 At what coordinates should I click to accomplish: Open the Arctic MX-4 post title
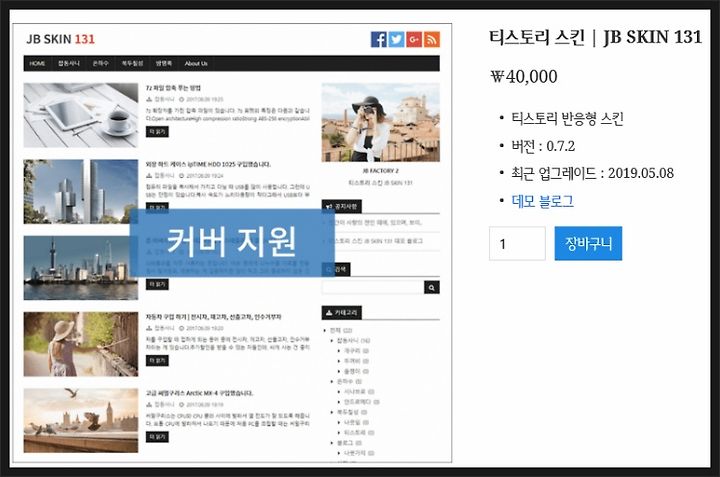199,393
